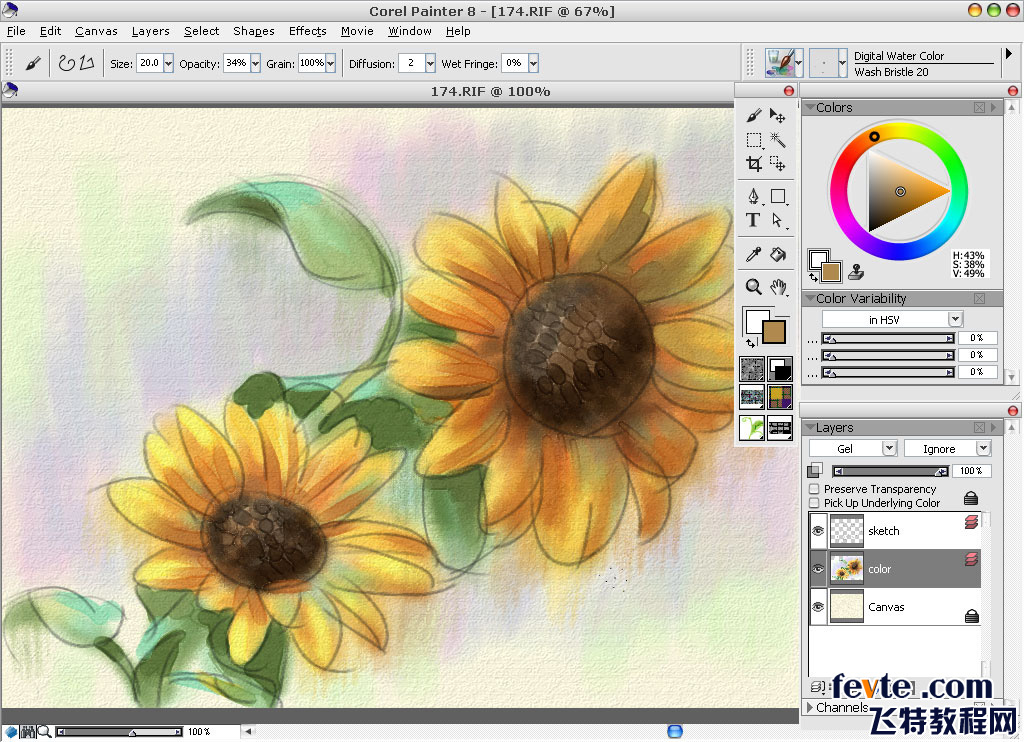Select the Brush tool in the toolbox
Viewport: 1024px width, 742px height.
pos(754,116)
